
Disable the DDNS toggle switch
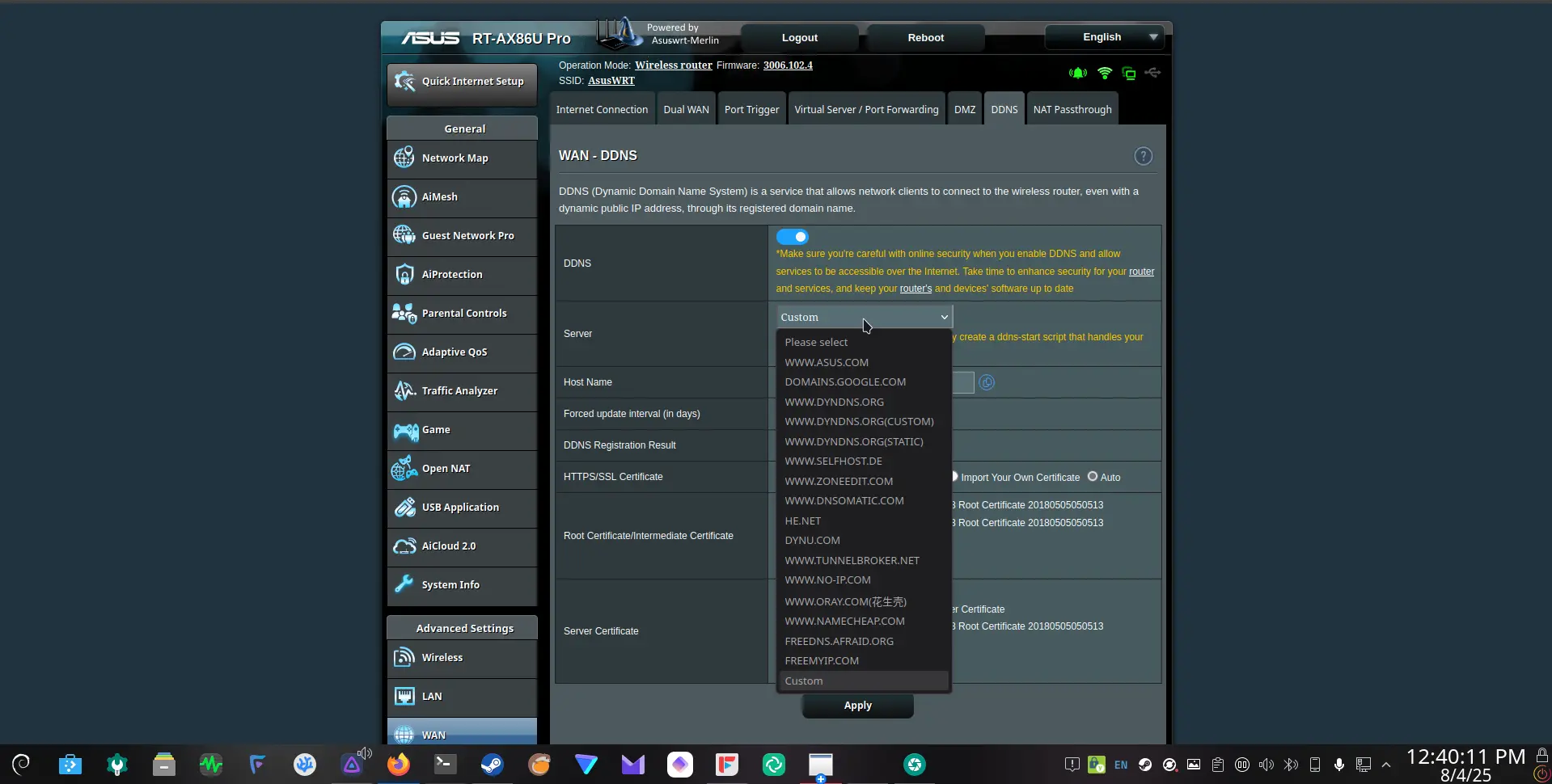point(792,237)
